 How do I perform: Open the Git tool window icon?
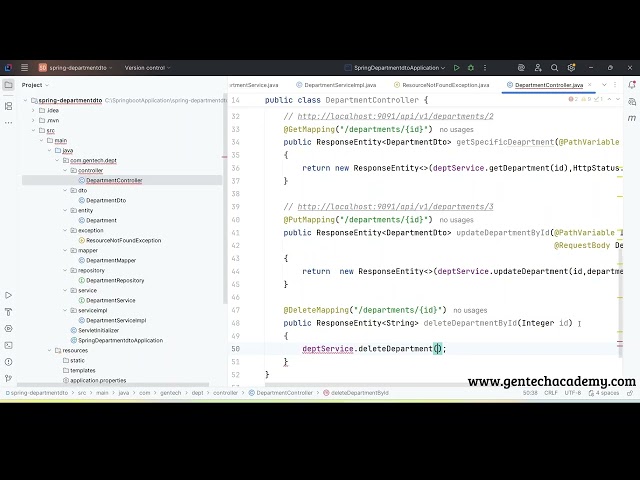tap(8, 378)
